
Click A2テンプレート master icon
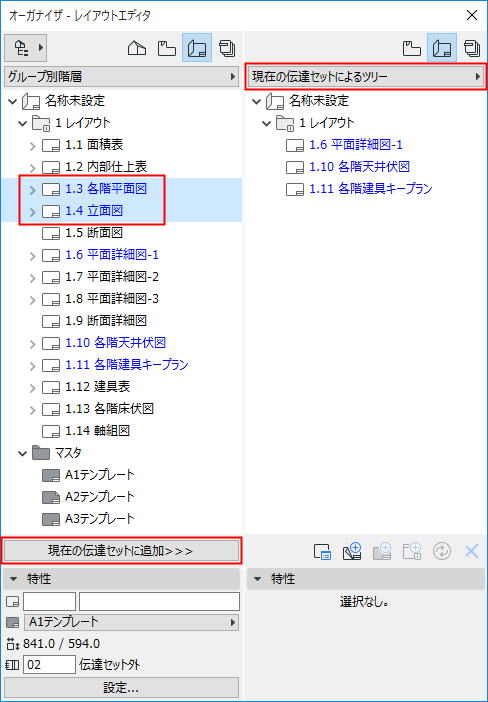tap(51, 497)
